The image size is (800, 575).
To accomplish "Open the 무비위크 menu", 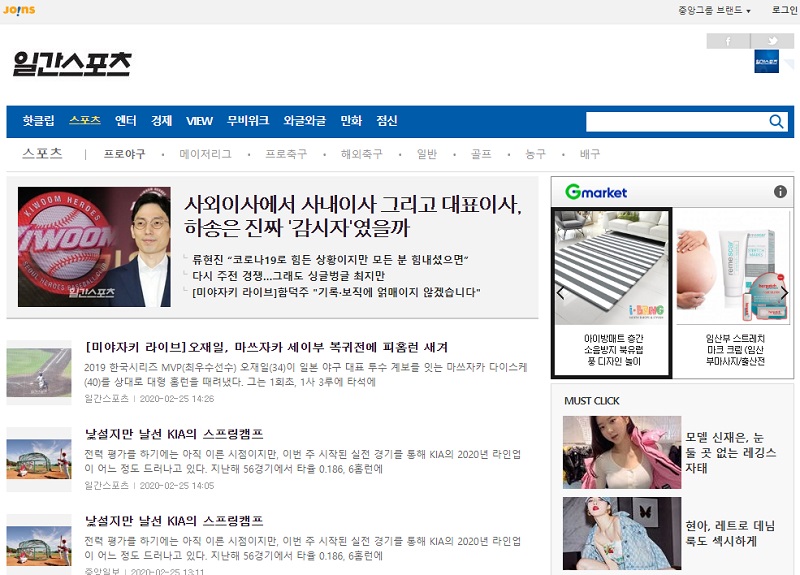I will [x=248, y=121].
